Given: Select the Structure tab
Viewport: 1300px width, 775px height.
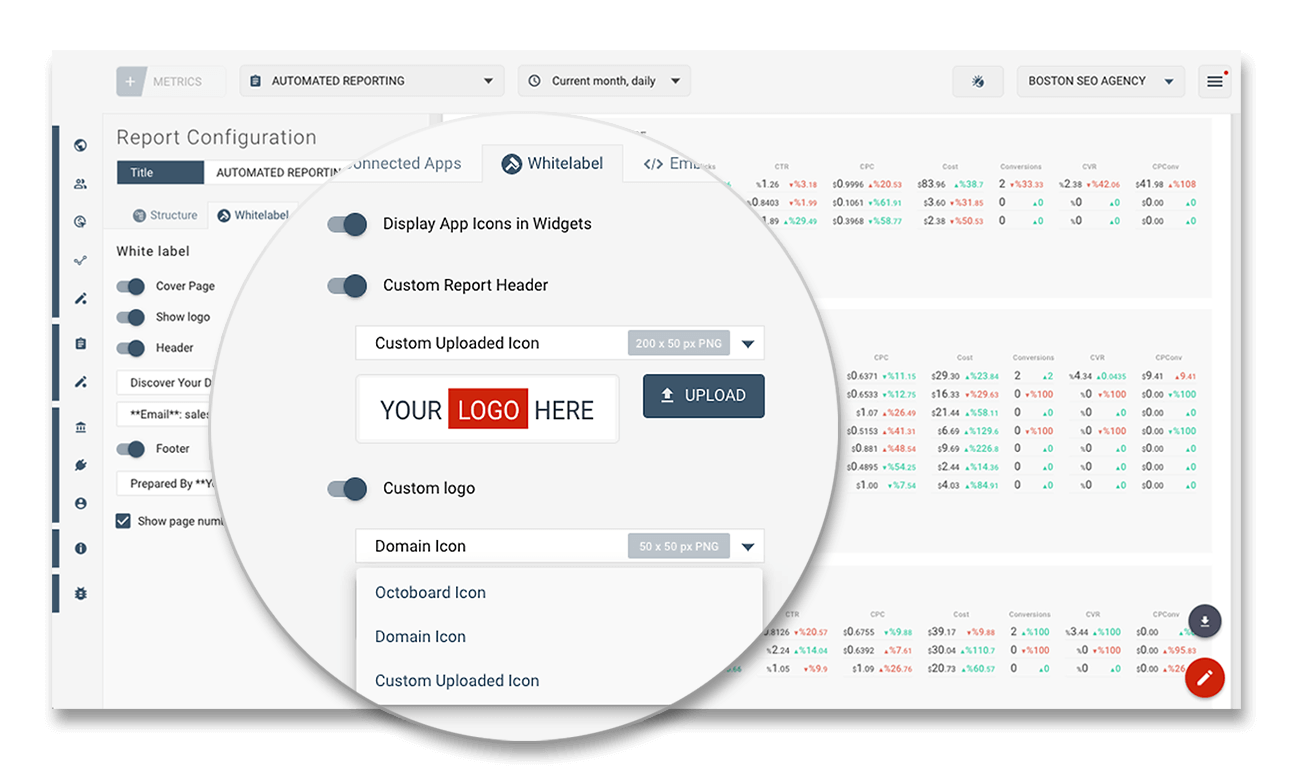Looking at the screenshot, I should (x=166, y=214).
